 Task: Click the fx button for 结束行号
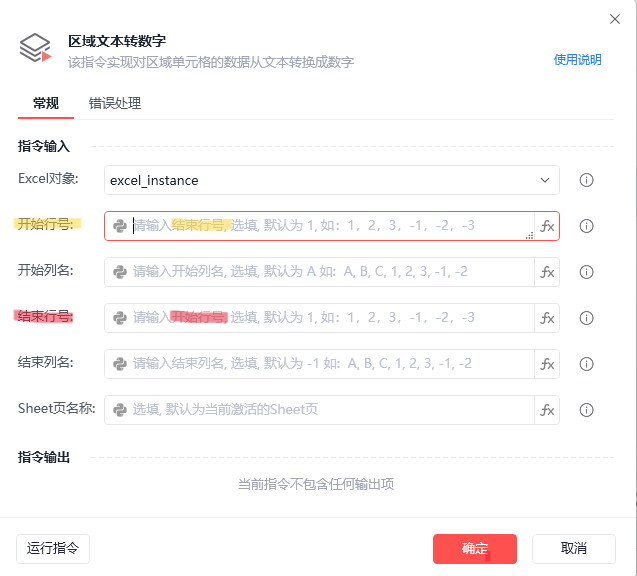[x=547, y=318]
